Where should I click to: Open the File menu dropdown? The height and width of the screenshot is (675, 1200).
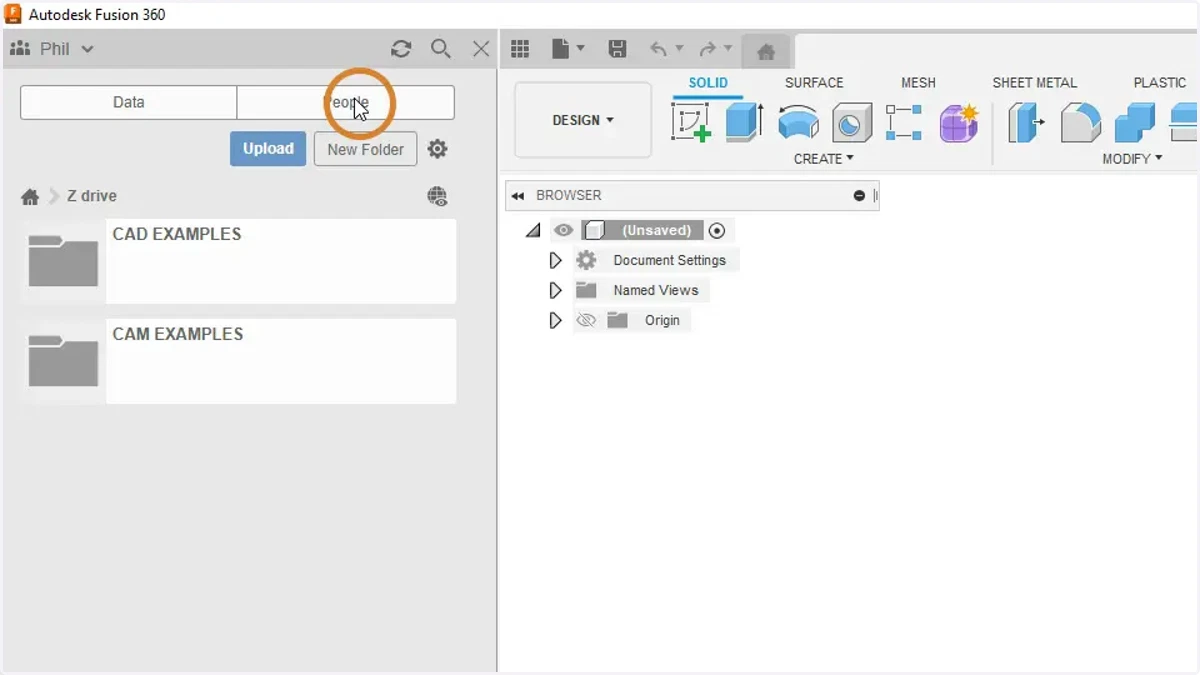point(567,49)
